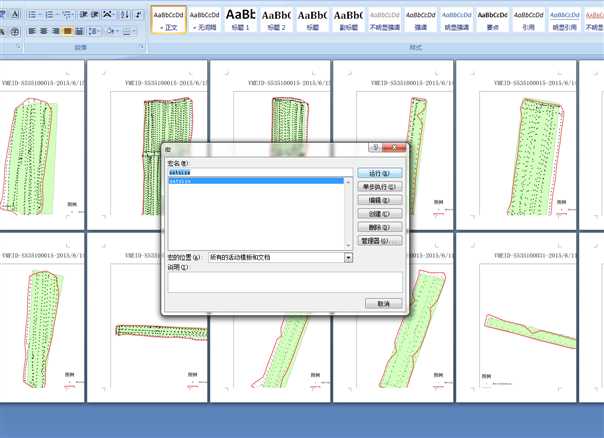Image resolution: width=604 pixels, height=438 pixels.
Task: Apply the 标题 2 style
Action: click(276, 20)
